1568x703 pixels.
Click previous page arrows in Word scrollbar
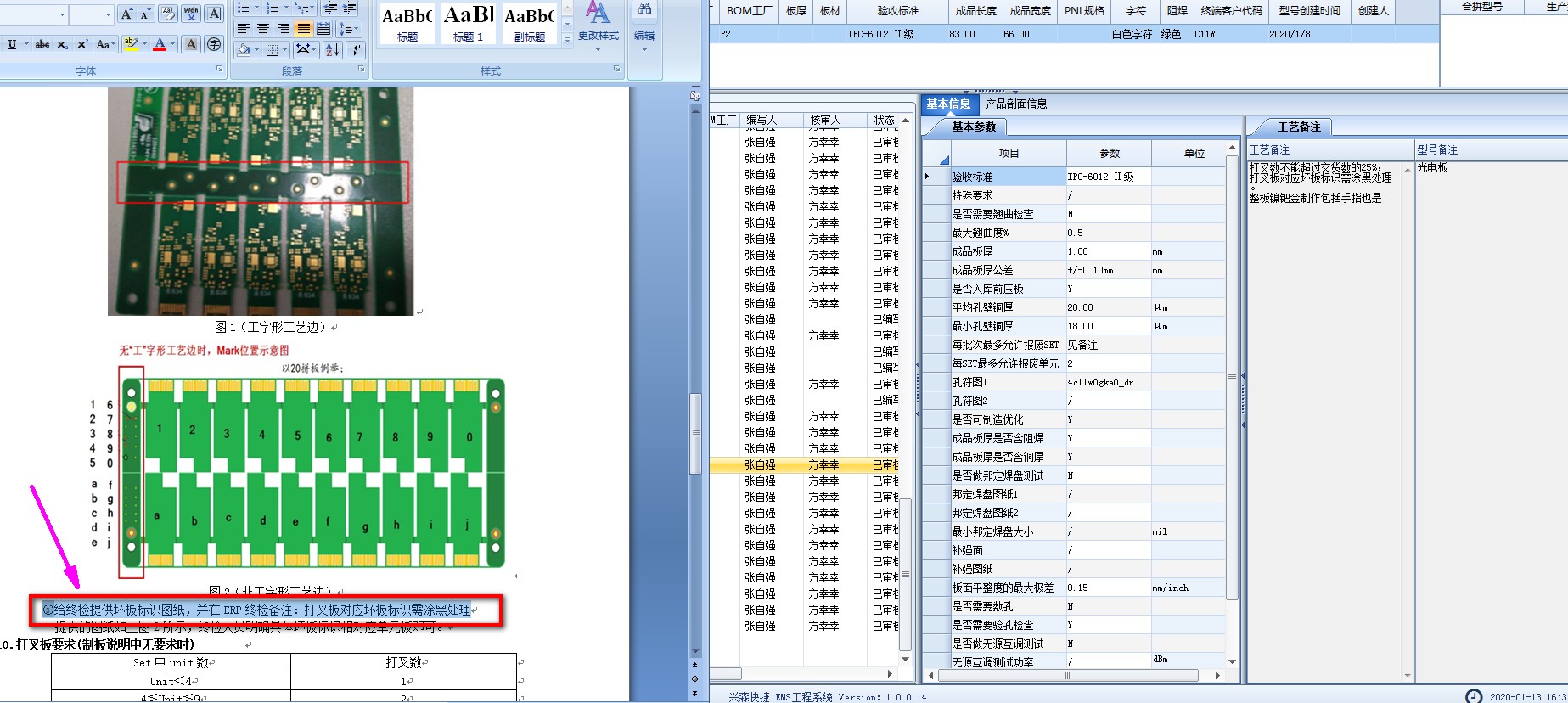(x=695, y=665)
